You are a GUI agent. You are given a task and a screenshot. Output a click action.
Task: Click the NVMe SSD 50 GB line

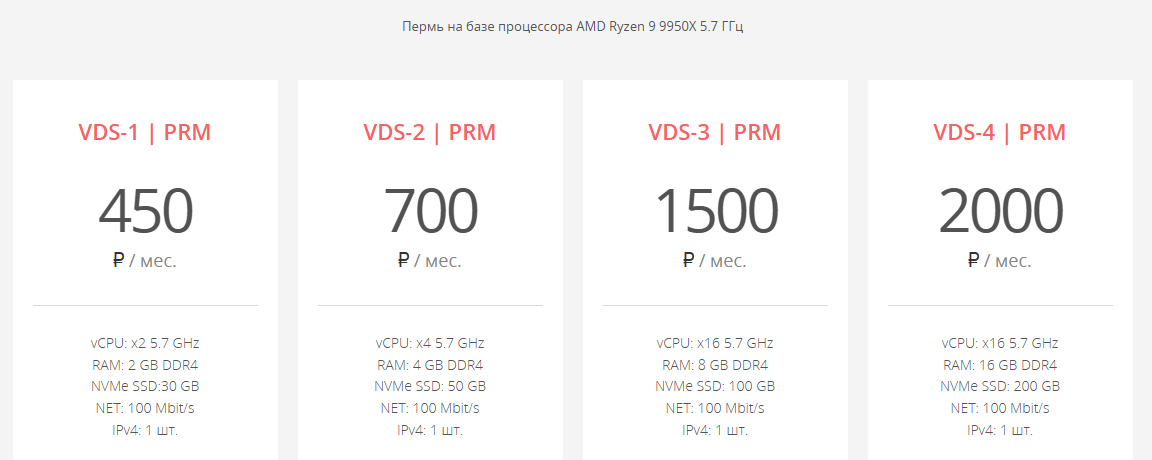[430, 386]
